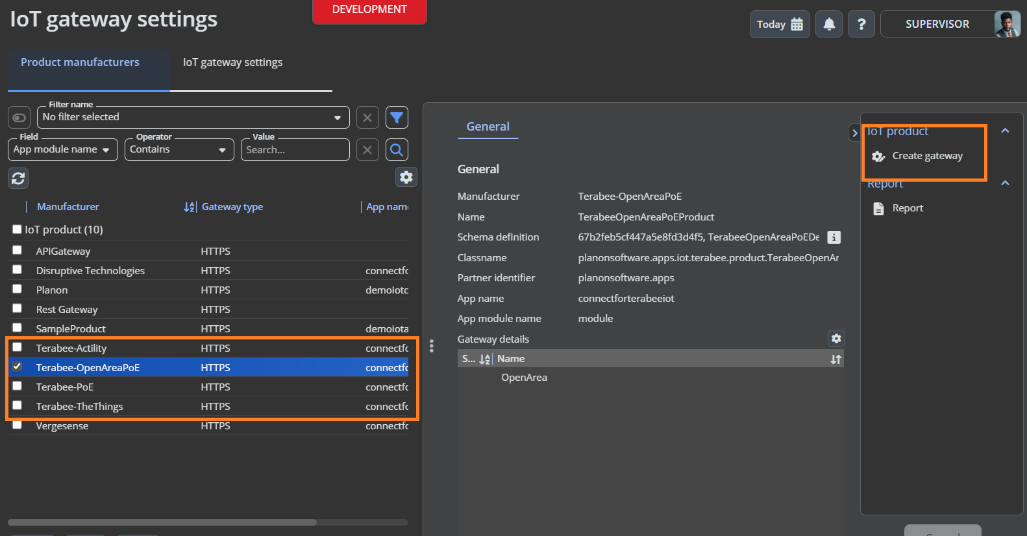Open the Operator dropdown Contains
Screen dimensions: 1027x536
(x=179, y=149)
